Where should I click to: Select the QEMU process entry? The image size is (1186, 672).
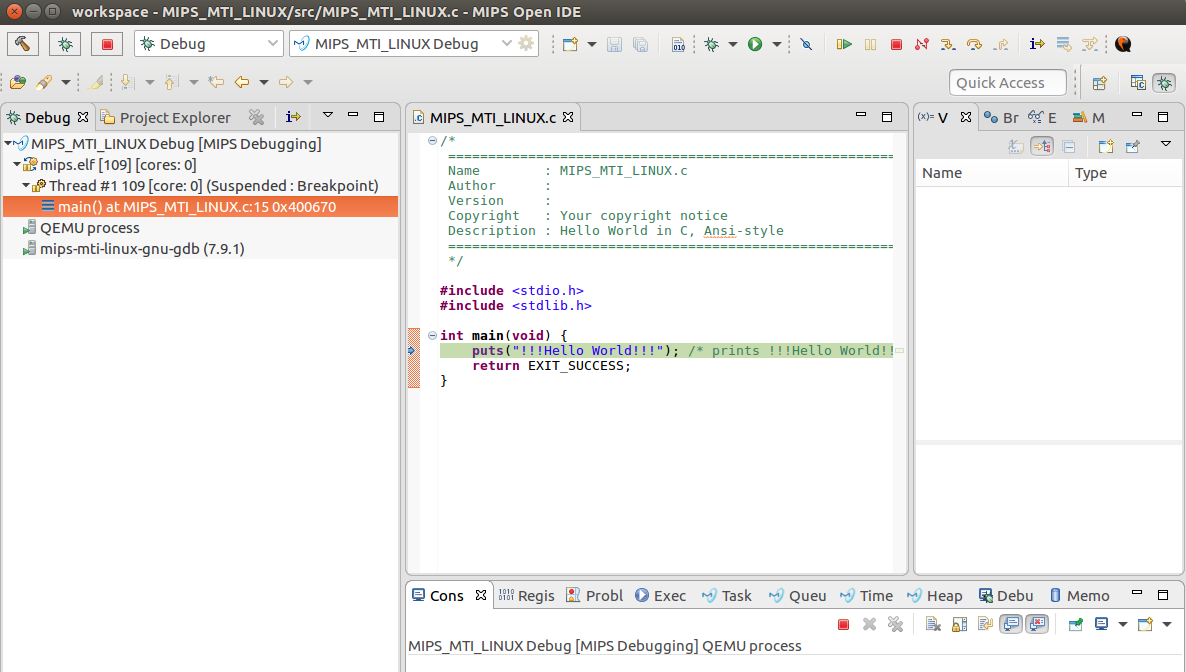click(x=89, y=228)
